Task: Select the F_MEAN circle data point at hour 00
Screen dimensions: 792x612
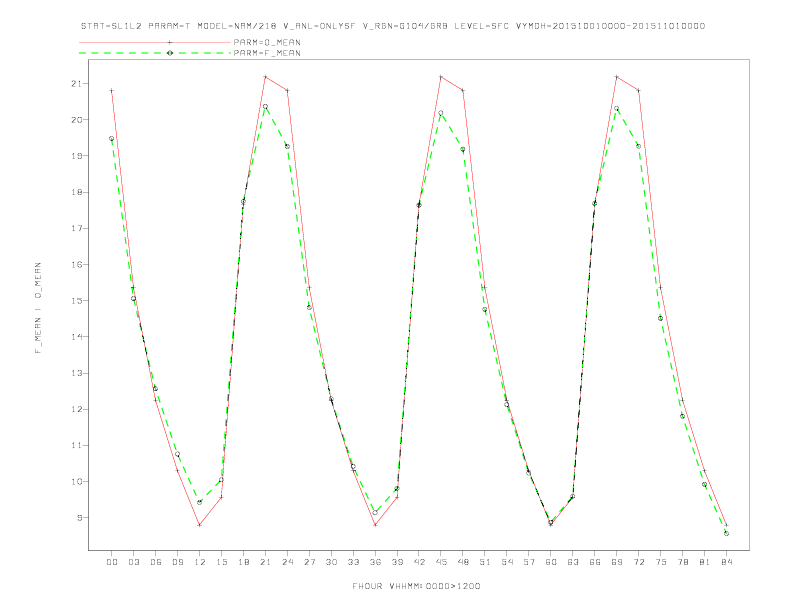Action: pos(112,138)
